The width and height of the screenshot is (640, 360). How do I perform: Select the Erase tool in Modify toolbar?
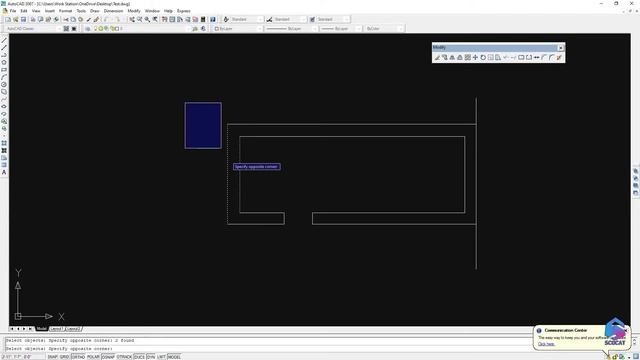coord(437,58)
